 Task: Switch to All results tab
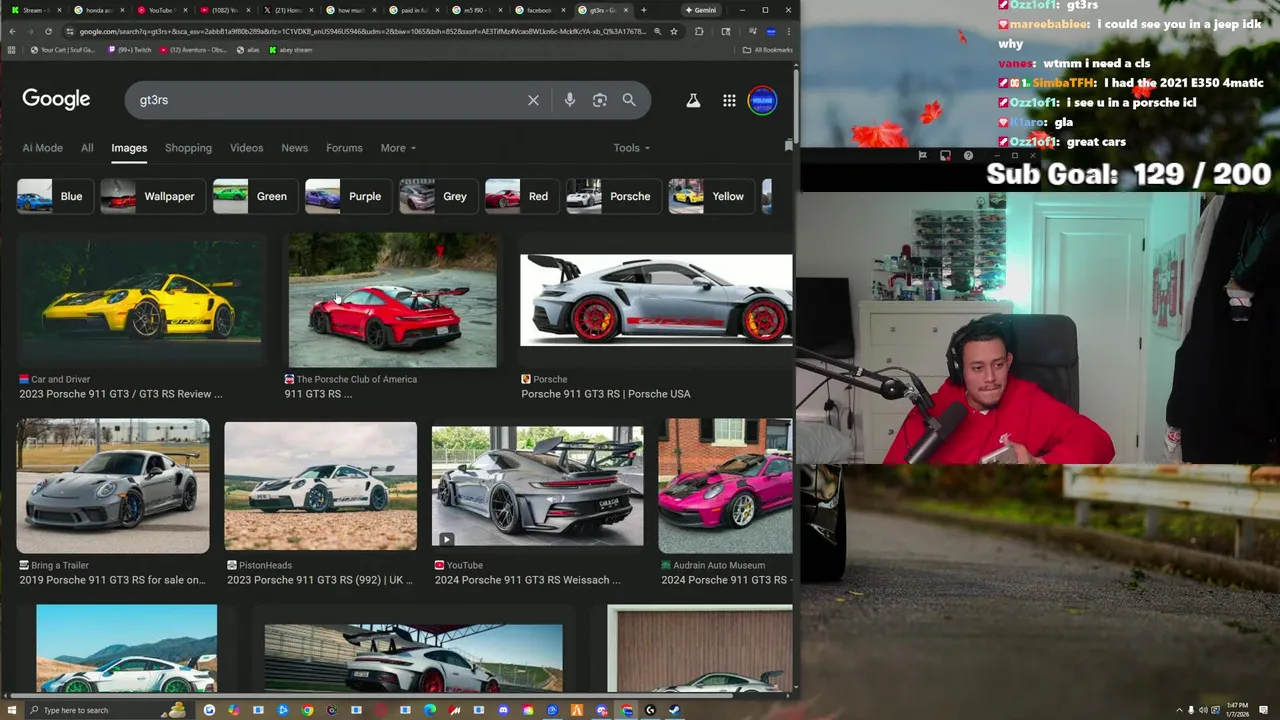pos(87,148)
